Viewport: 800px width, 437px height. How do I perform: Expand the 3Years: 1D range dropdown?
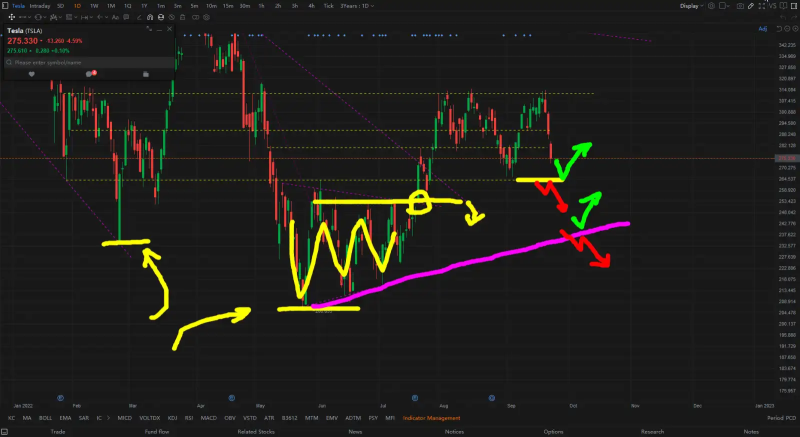(x=355, y=6)
